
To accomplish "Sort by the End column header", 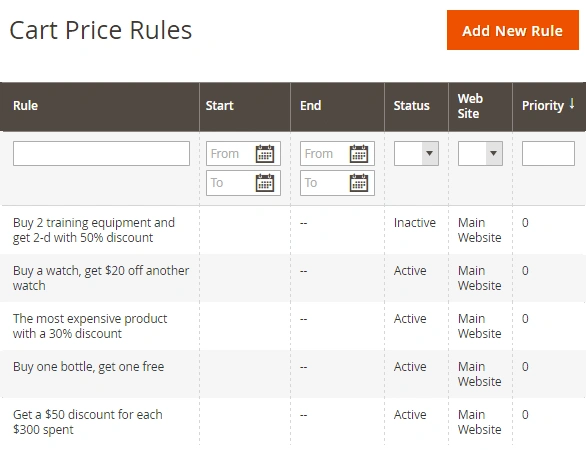I will [x=337, y=107].
